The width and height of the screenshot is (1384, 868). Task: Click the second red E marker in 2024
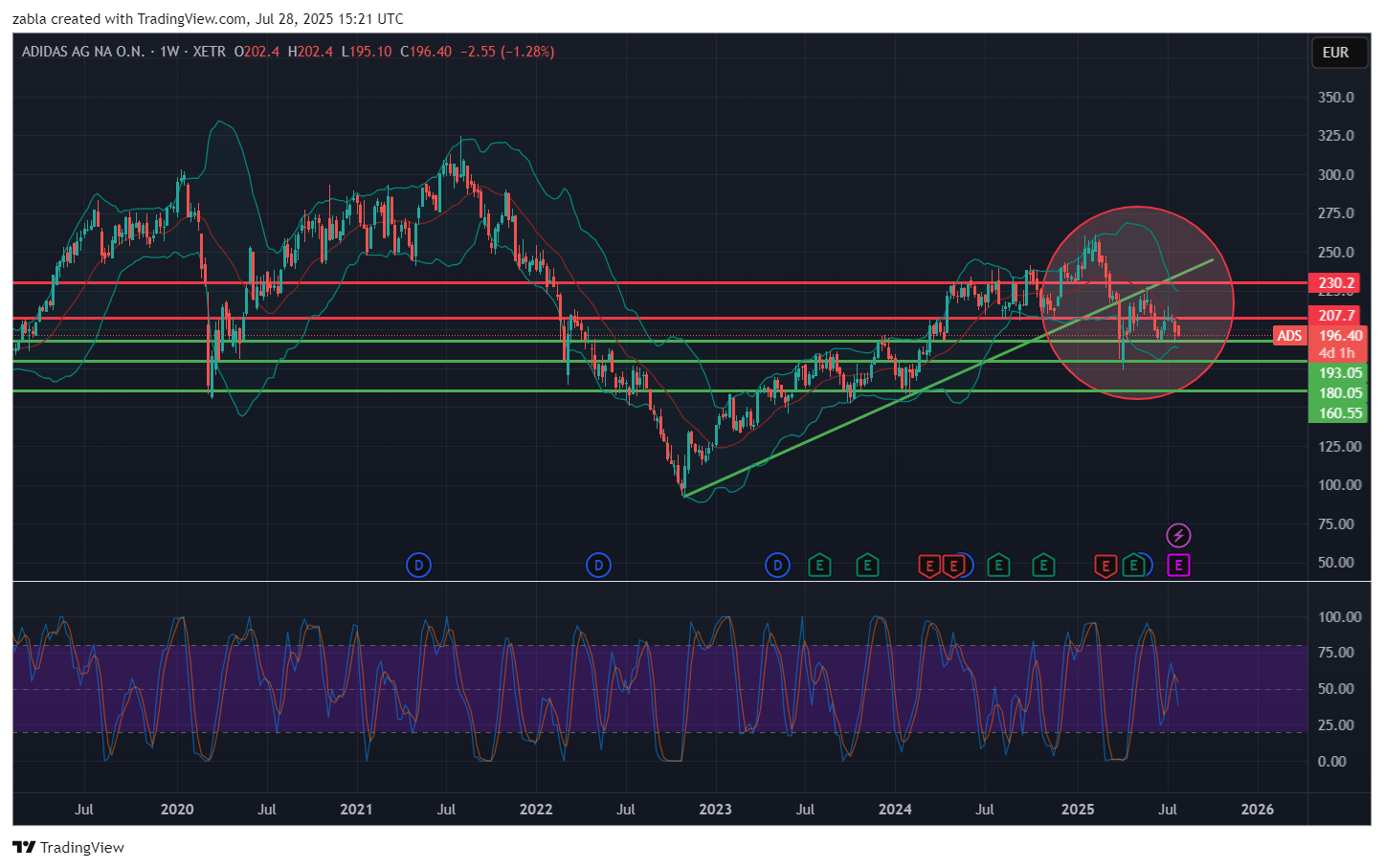pos(953,566)
